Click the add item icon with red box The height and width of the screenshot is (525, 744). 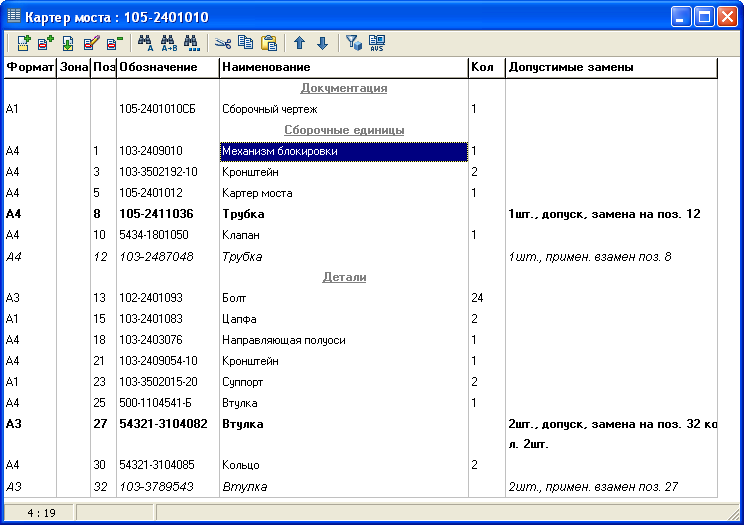[46, 43]
